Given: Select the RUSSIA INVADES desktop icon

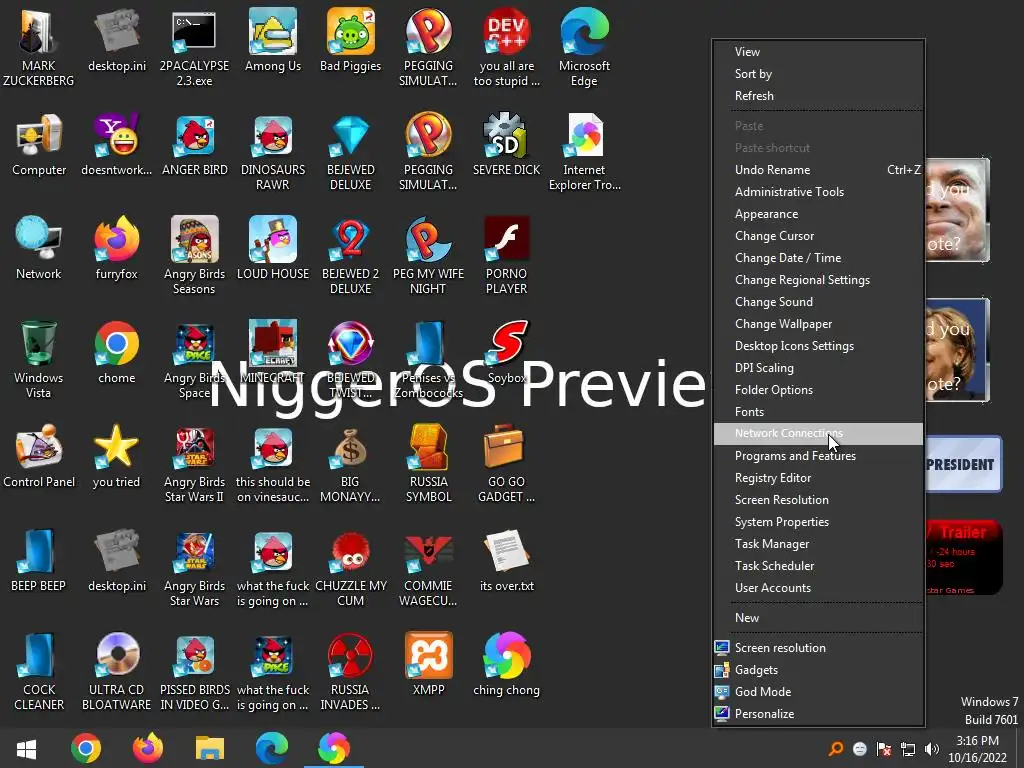Looking at the screenshot, I should (350, 672).
